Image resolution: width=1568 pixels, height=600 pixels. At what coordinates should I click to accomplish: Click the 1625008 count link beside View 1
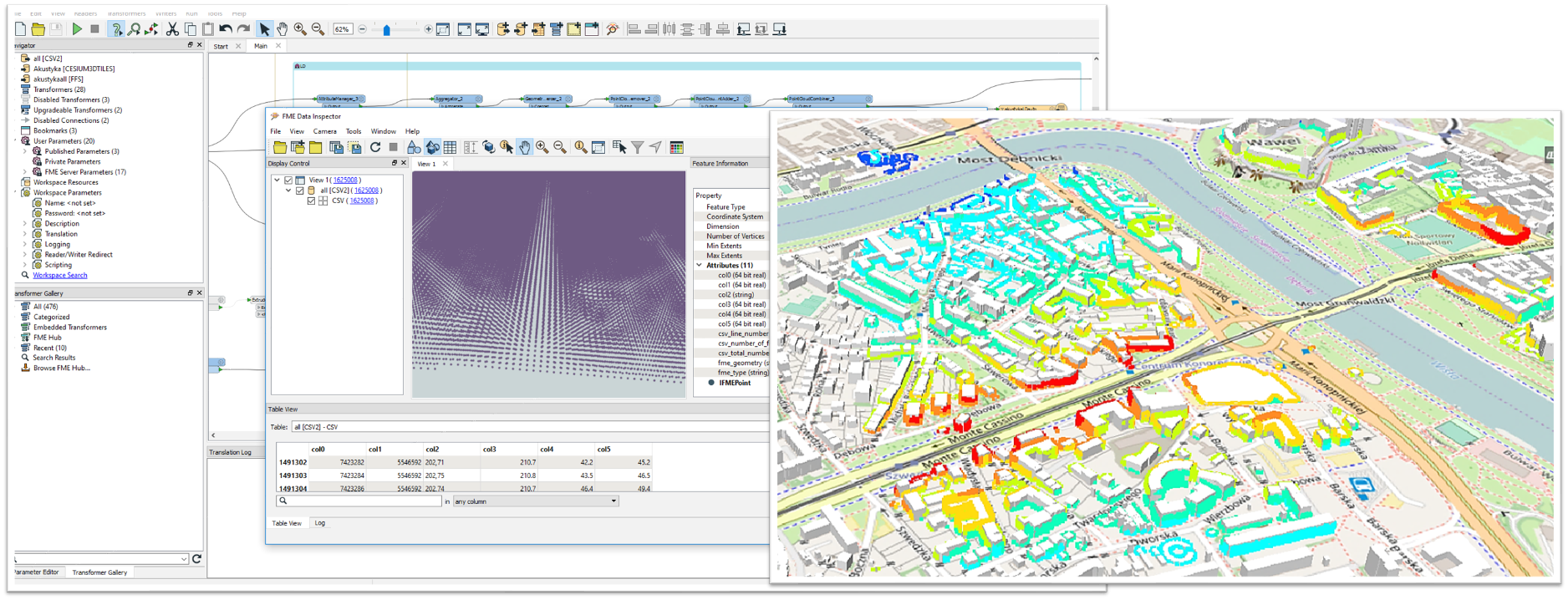(344, 181)
